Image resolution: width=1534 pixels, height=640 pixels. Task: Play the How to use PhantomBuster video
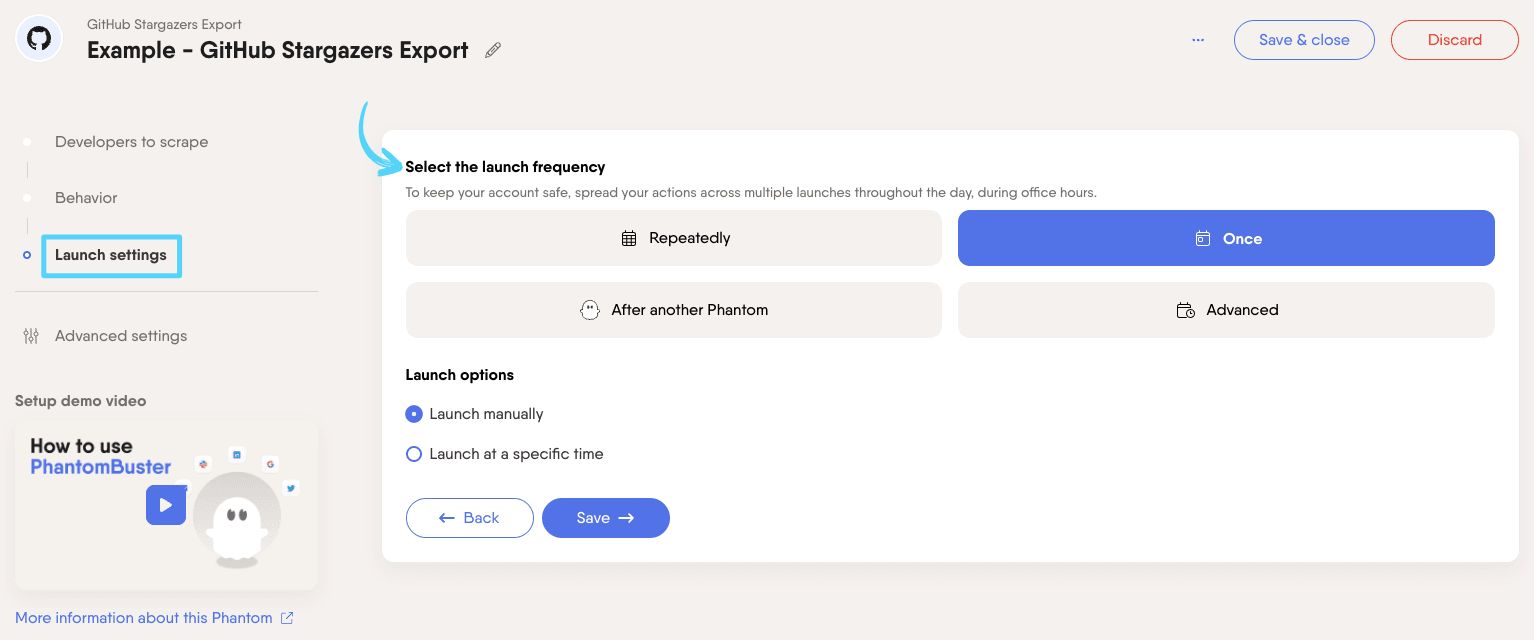point(166,505)
